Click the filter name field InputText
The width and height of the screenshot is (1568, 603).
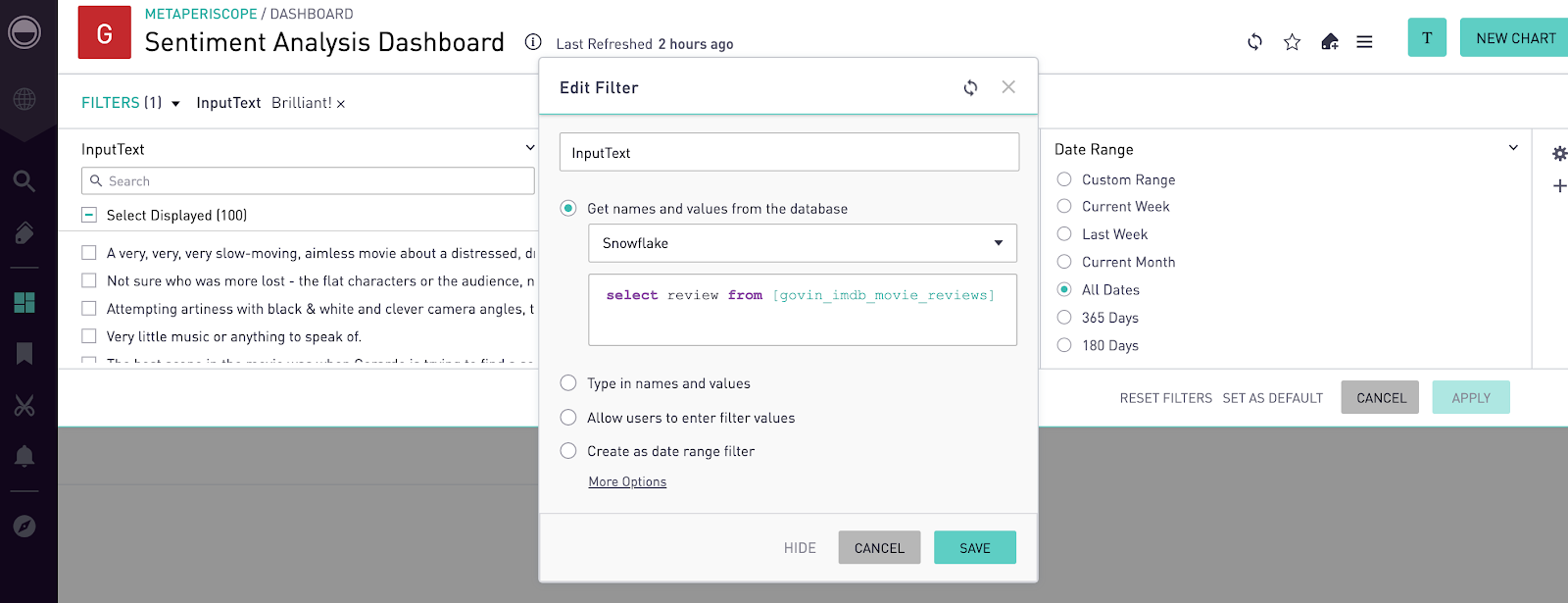[789, 153]
